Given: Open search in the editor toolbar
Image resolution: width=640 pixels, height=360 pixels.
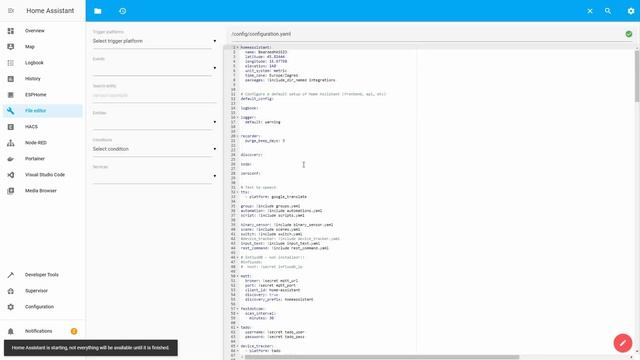Looking at the screenshot, I should [x=608, y=11].
